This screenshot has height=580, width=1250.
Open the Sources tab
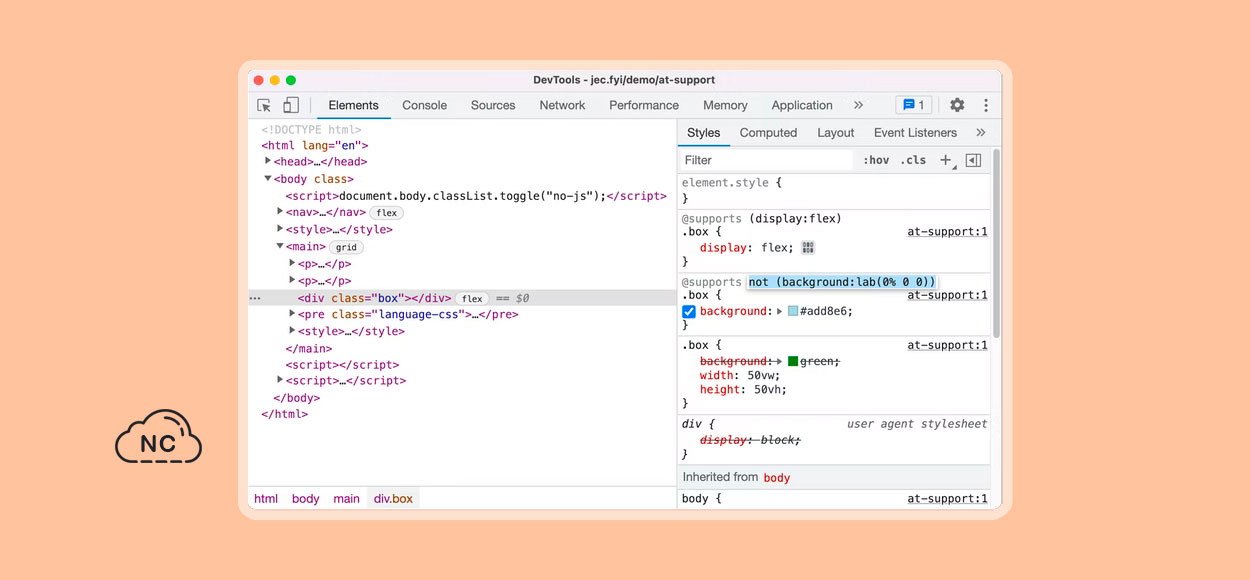(493, 105)
